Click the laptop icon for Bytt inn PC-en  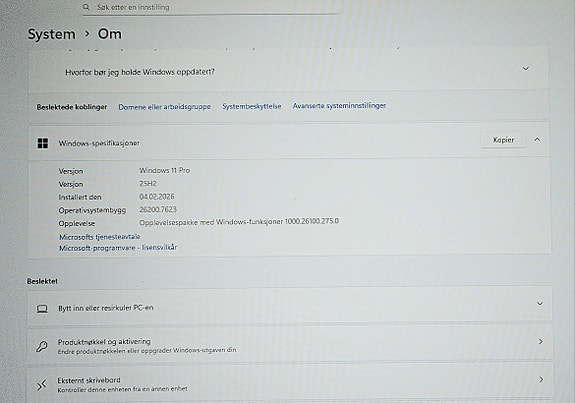point(42,309)
